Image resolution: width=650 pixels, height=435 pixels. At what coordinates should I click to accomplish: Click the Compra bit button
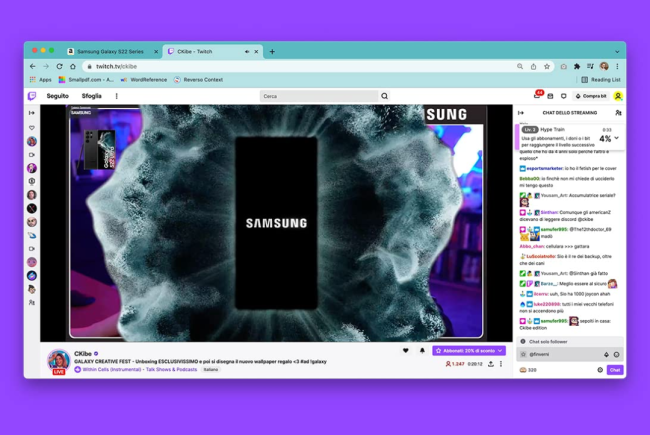tap(591, 96)
